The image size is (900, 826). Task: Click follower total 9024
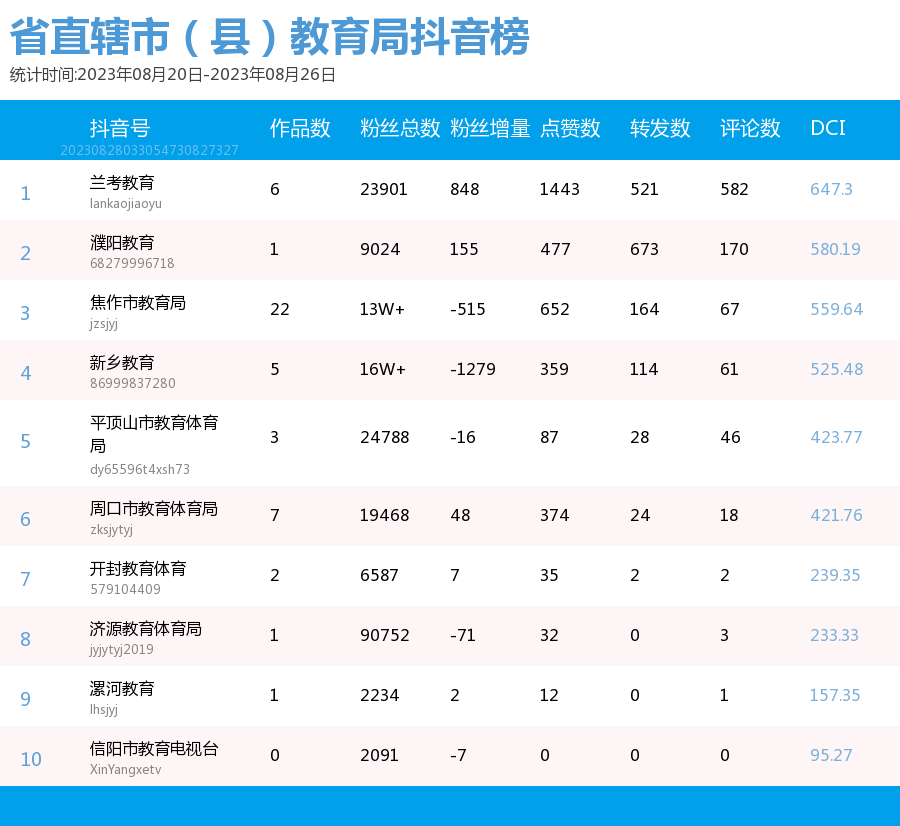coord(380,249)
